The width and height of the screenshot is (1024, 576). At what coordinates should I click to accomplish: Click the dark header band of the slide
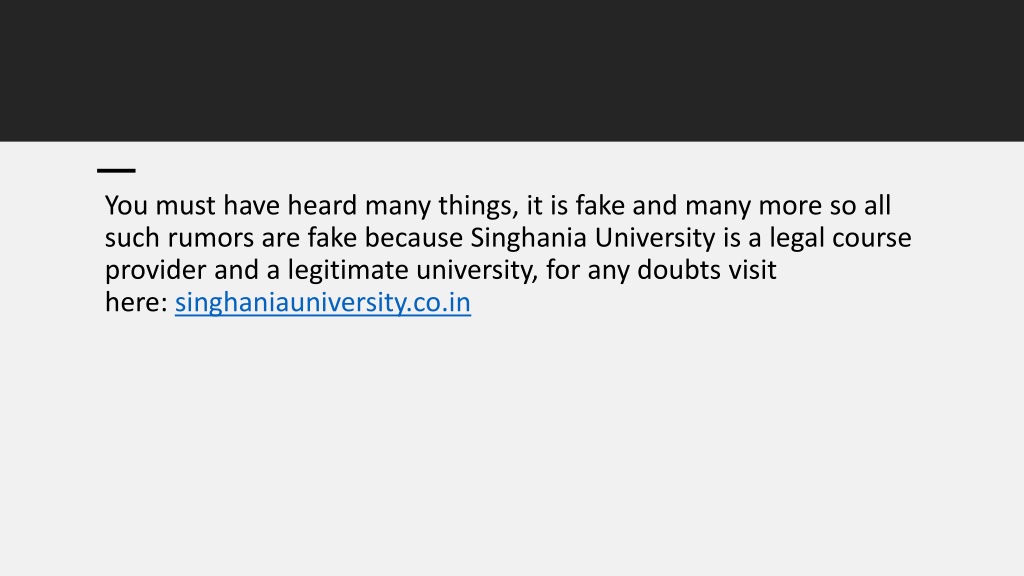(x=512, y=71)
